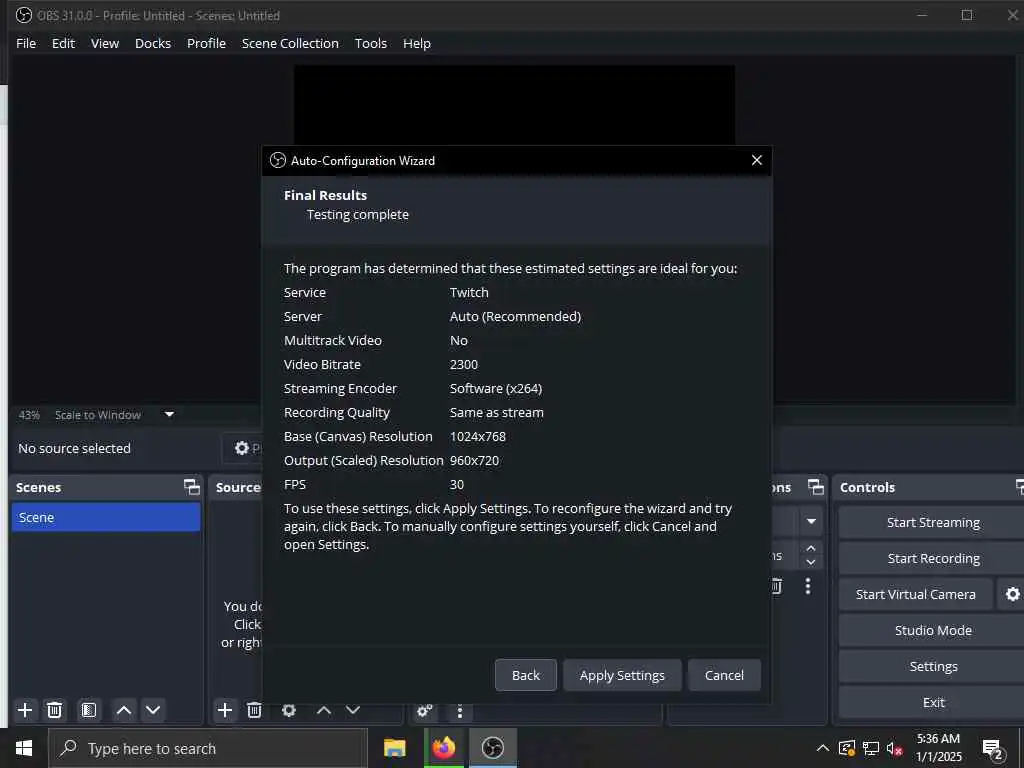Screen dimensions: 1024x768
Task: Click the 'Same as stream' recording quality value
Action: pyautogui.click(x=496, y=413)
